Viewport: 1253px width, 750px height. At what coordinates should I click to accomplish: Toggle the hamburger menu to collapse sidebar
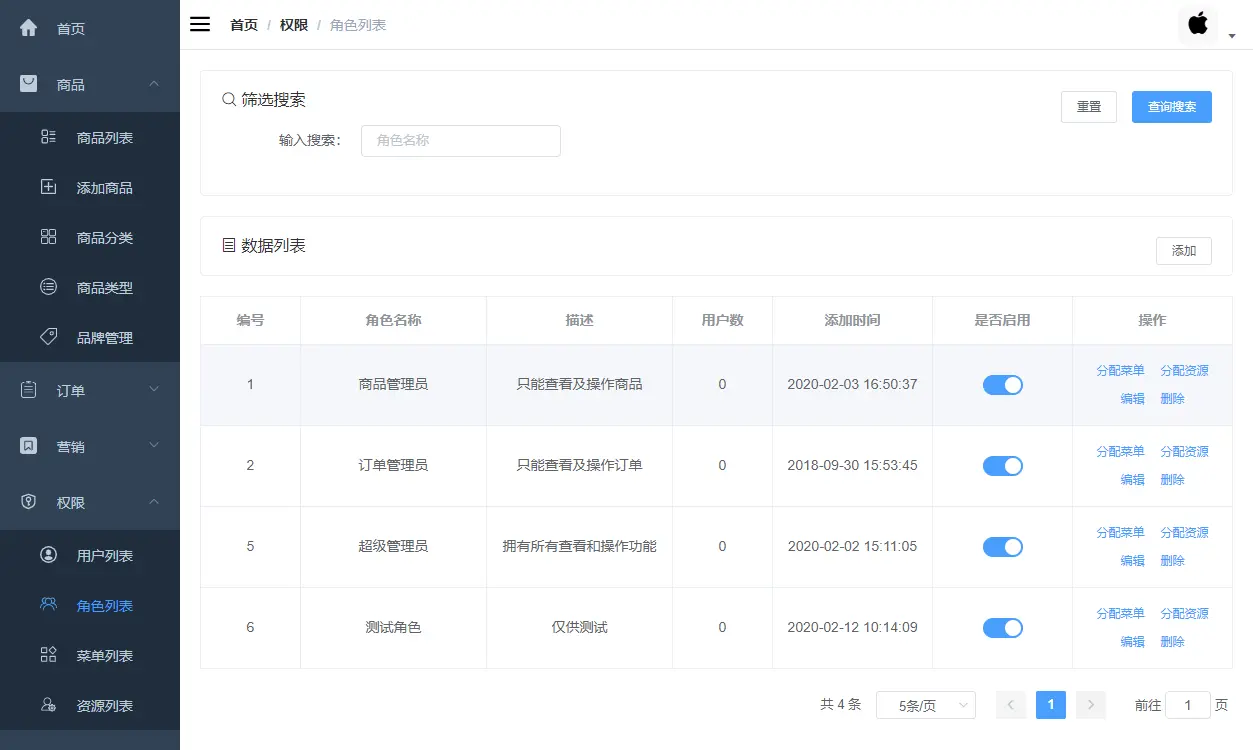[x=200, y=25]
